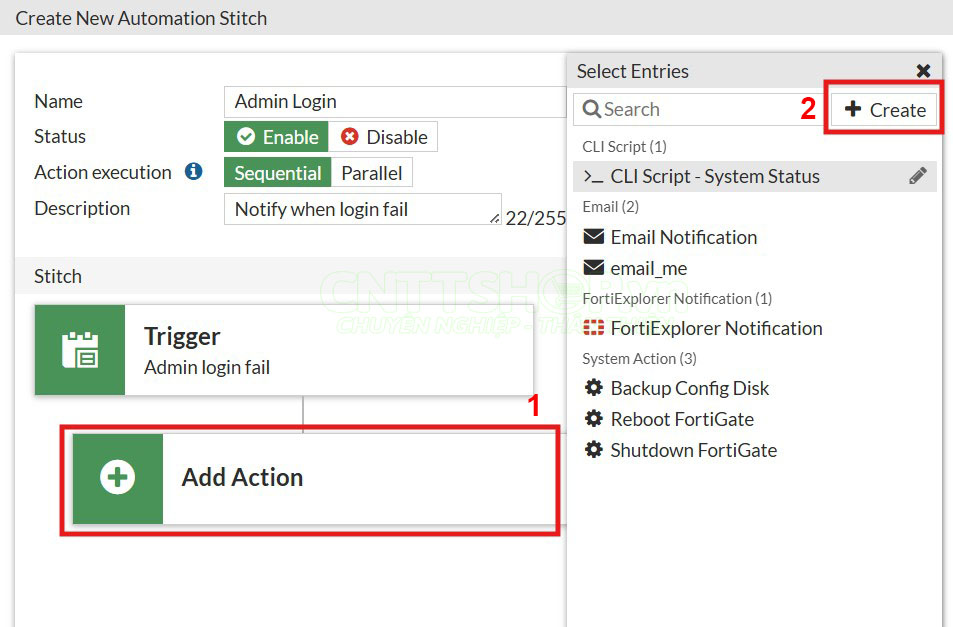Image resolution: width=953 pixels, height=627 pixels.
Task: Select CLI Script - System Status entry
Action: point(714,176)
